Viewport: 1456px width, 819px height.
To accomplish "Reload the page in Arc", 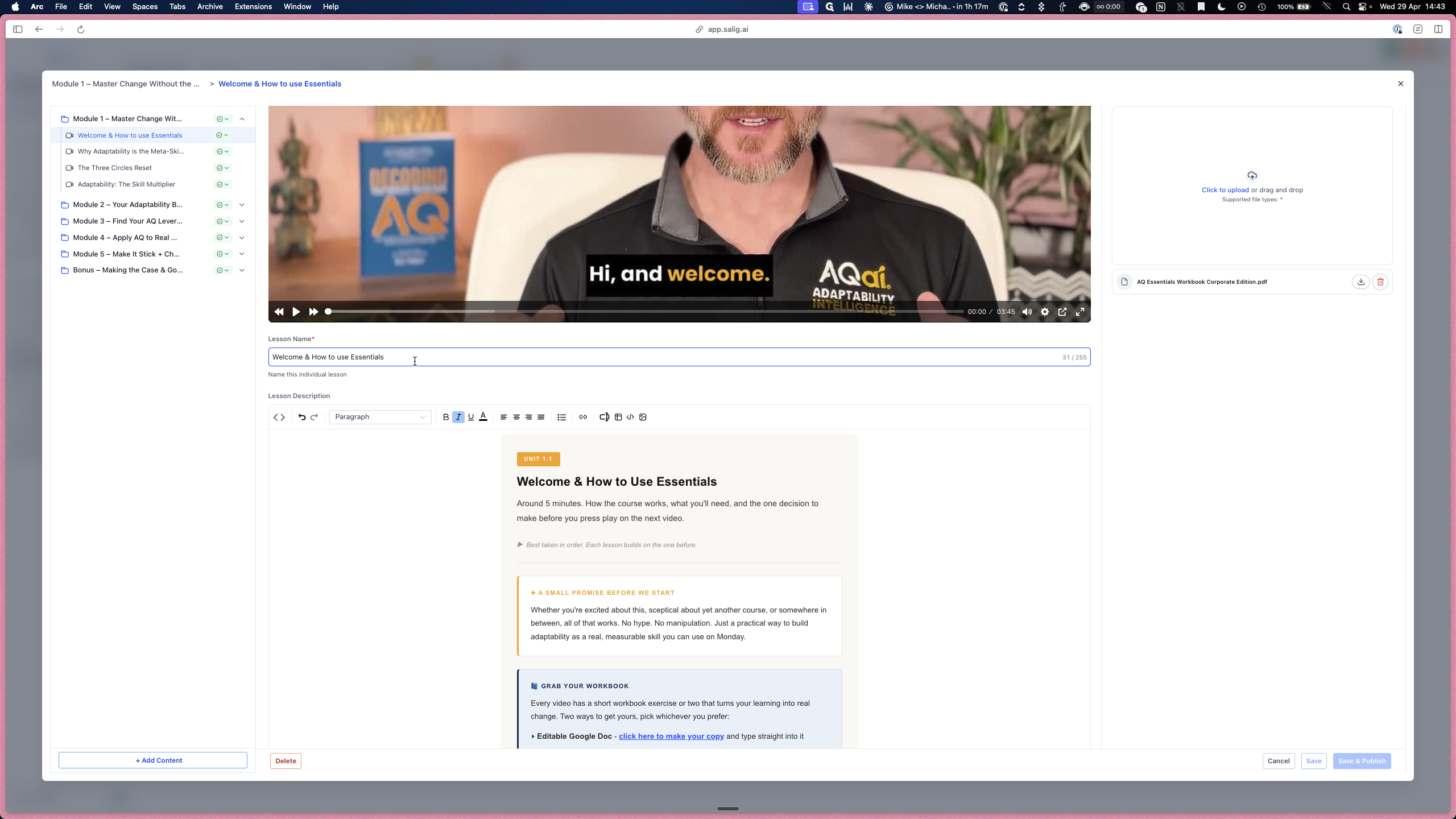I will [x=81, y=29].
